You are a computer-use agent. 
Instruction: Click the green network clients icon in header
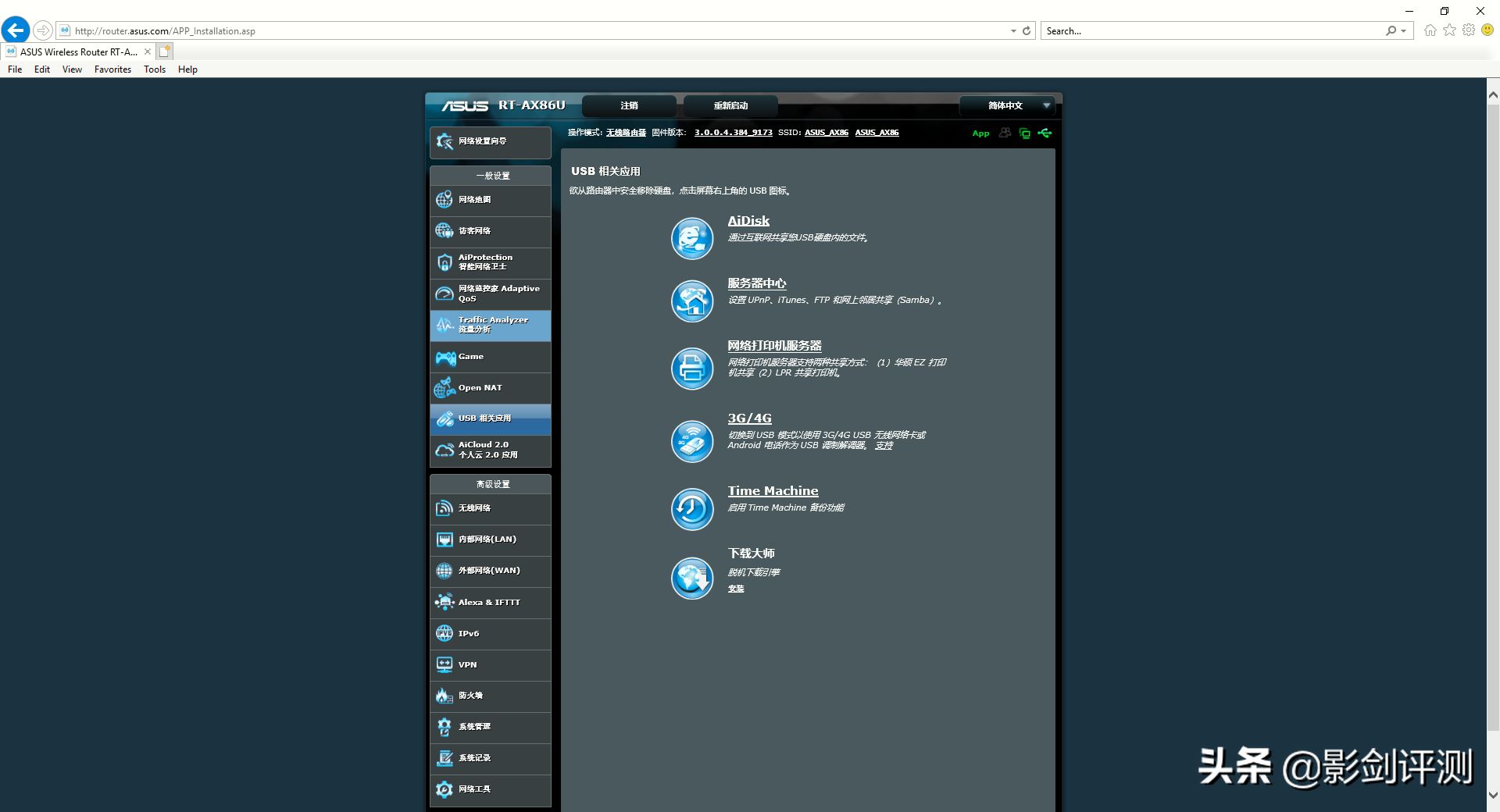tap(1024, 134)
